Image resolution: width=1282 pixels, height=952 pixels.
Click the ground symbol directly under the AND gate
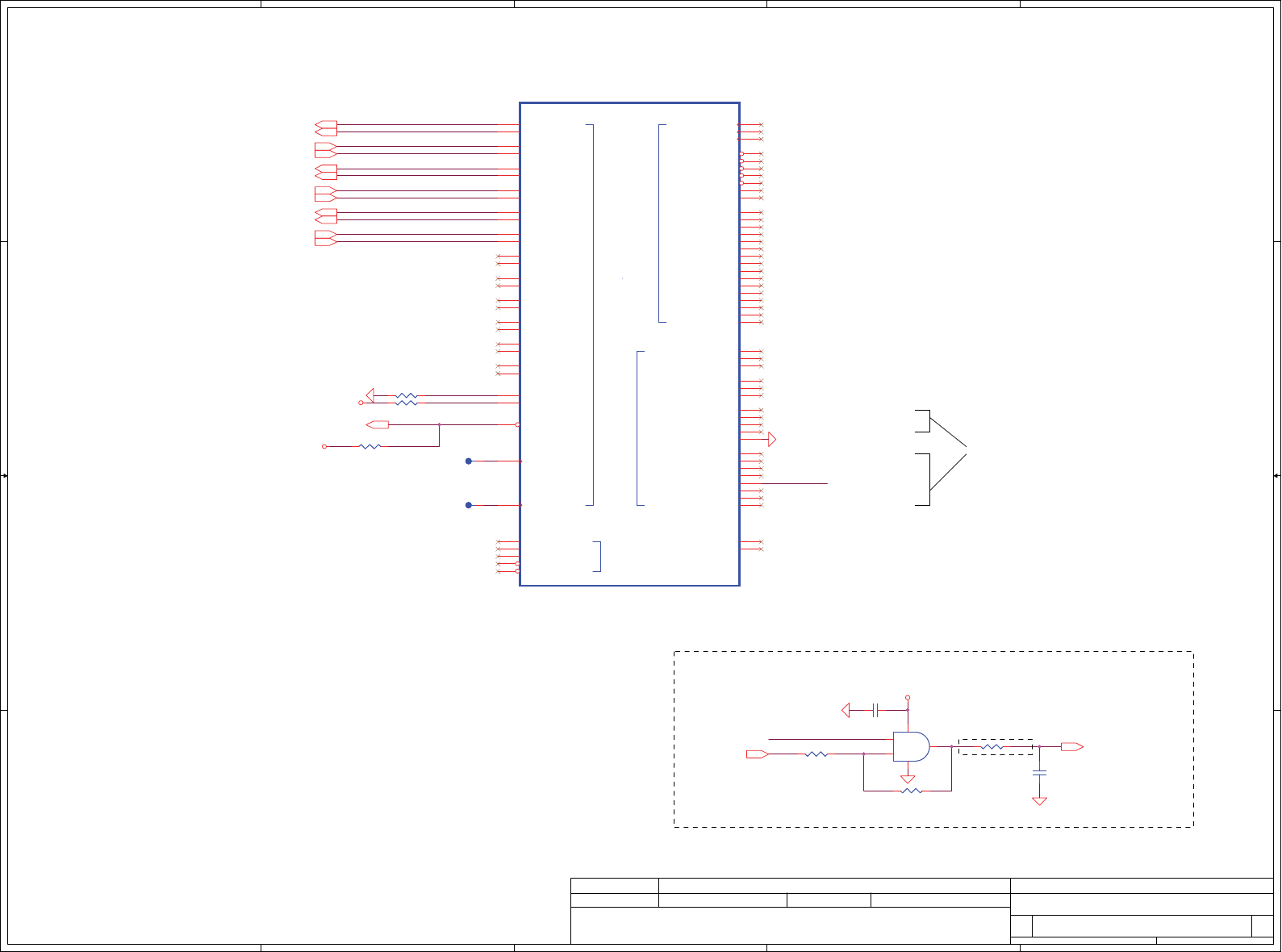click(908, 779)
